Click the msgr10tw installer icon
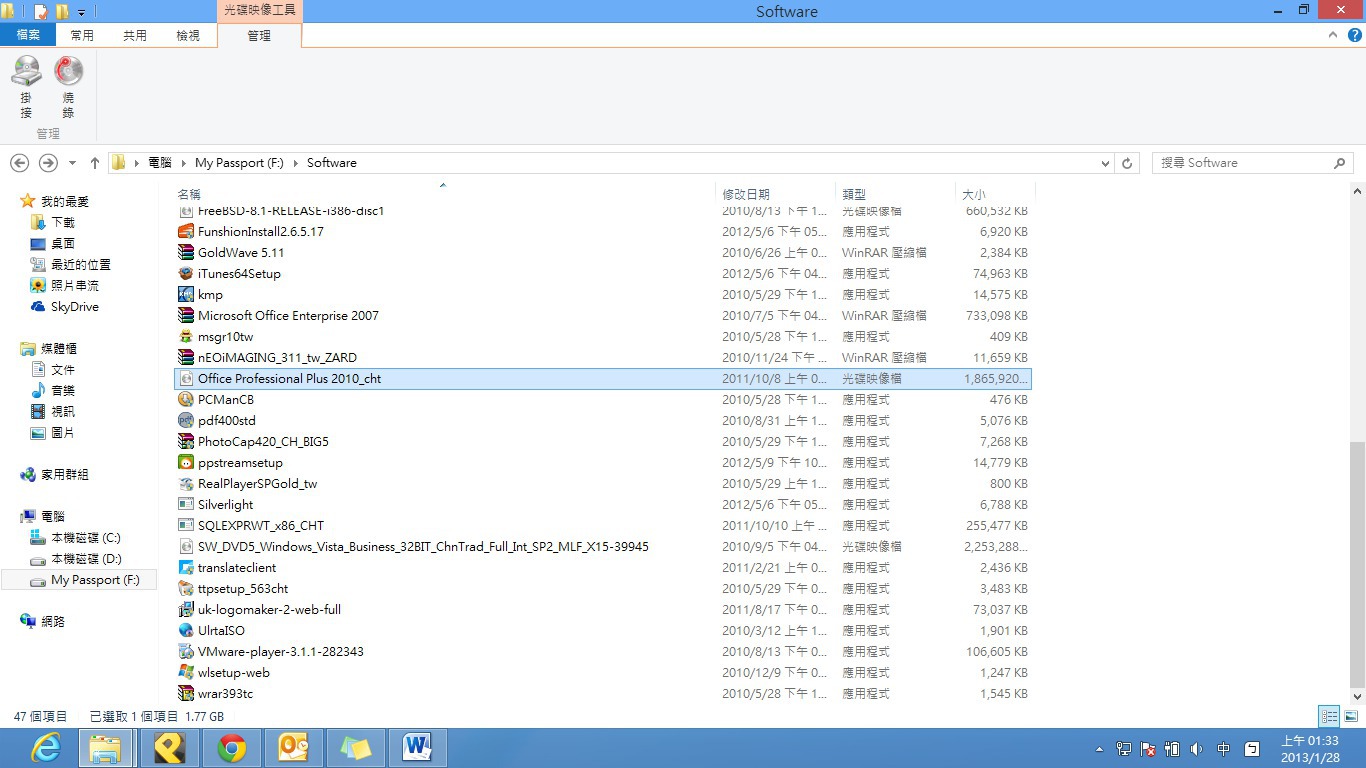Viewport: 1366px width, 768px height. [186, 337]
